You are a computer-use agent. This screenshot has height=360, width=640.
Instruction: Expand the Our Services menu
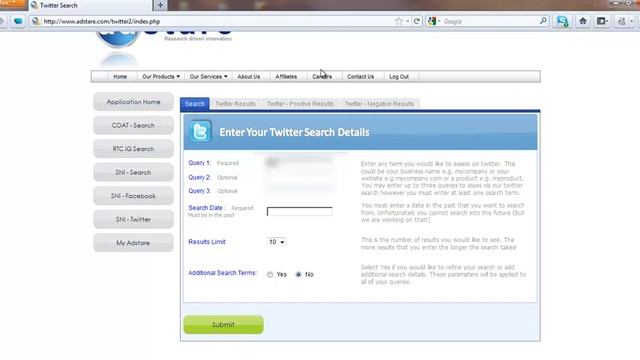[x=208, y=77]
